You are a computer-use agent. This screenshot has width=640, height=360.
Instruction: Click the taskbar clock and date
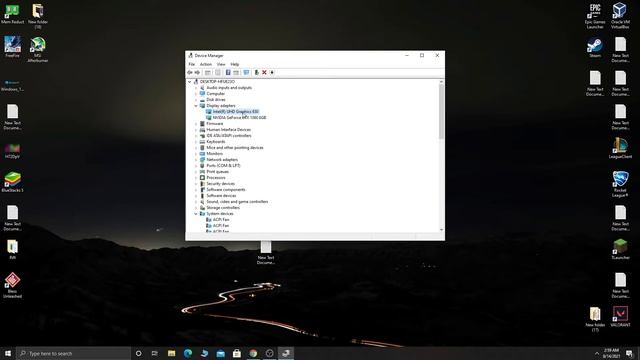point(611,353)
